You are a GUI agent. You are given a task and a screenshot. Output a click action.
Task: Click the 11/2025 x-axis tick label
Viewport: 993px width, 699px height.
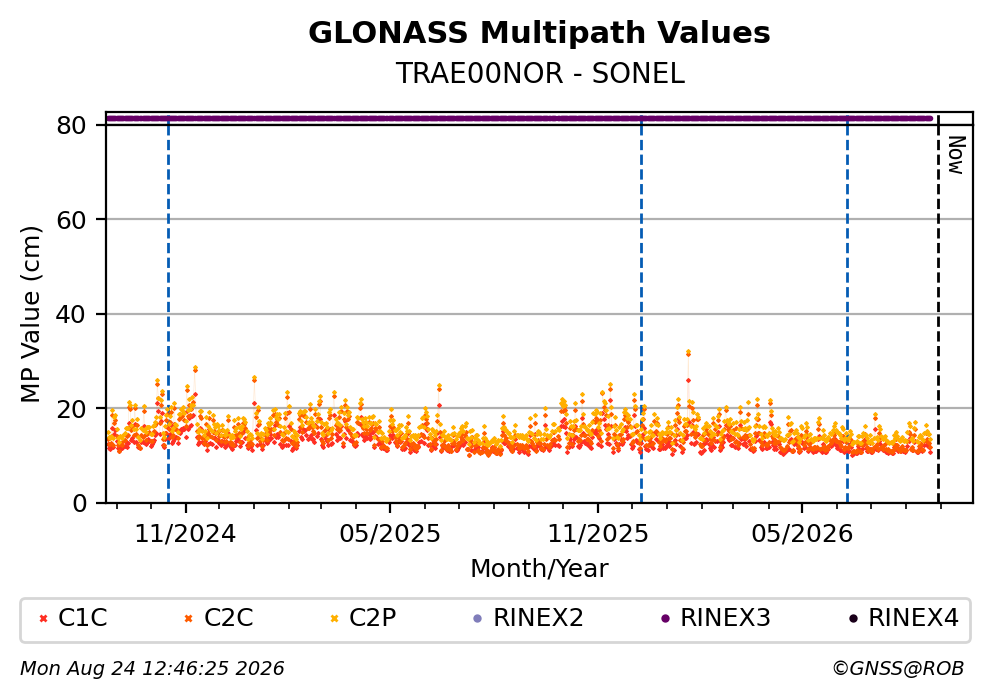[x=598, y=534]
